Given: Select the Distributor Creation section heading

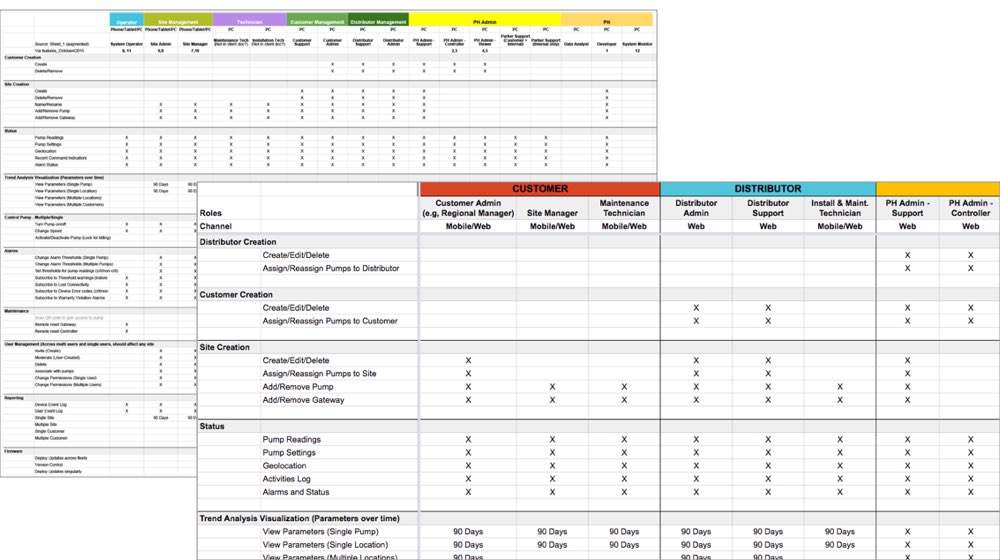Looking at the screenshot, I should point(238,242).
